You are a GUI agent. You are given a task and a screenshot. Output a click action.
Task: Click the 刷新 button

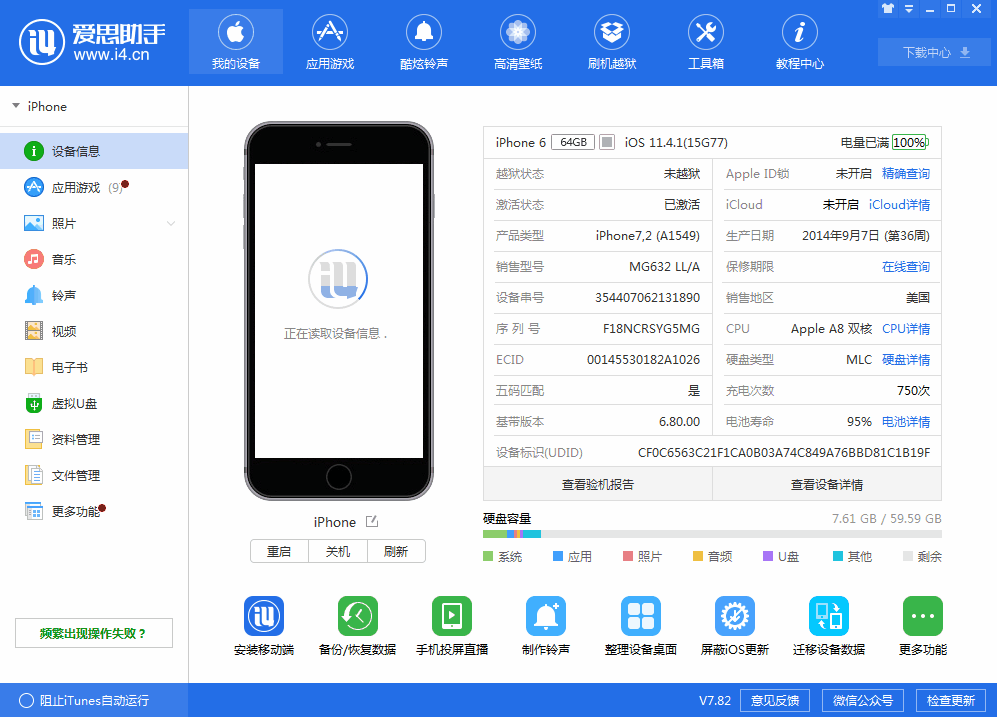coord(396,551)
